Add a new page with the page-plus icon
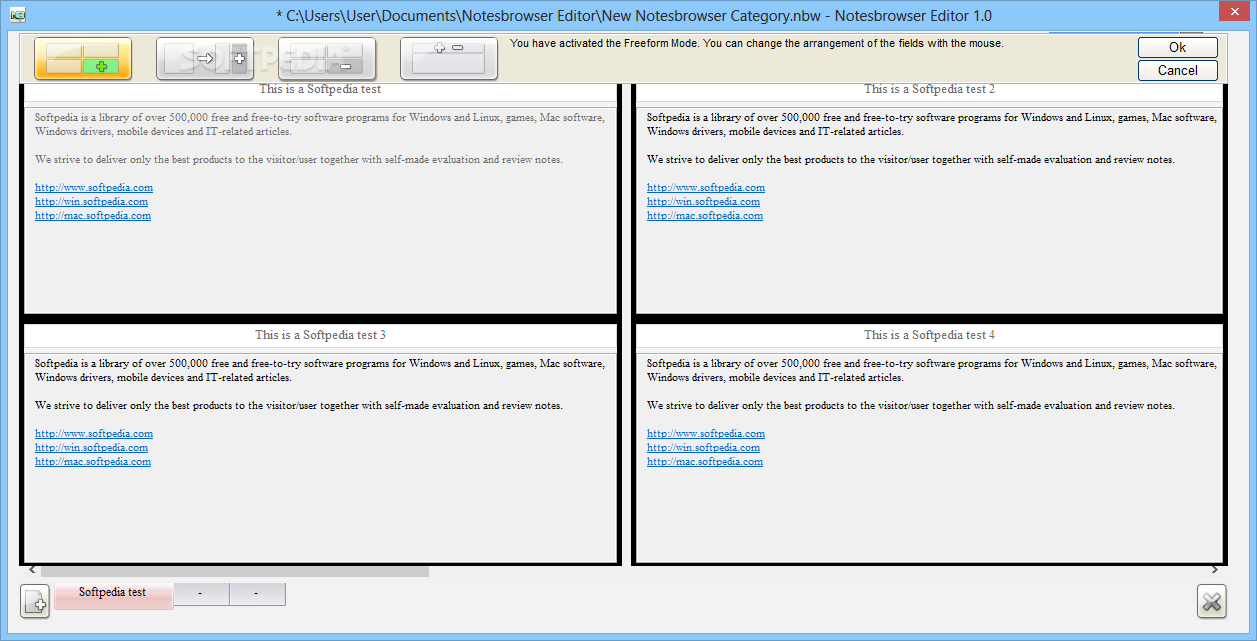Viewport: 1257px width, 641px height. [35, 601]
